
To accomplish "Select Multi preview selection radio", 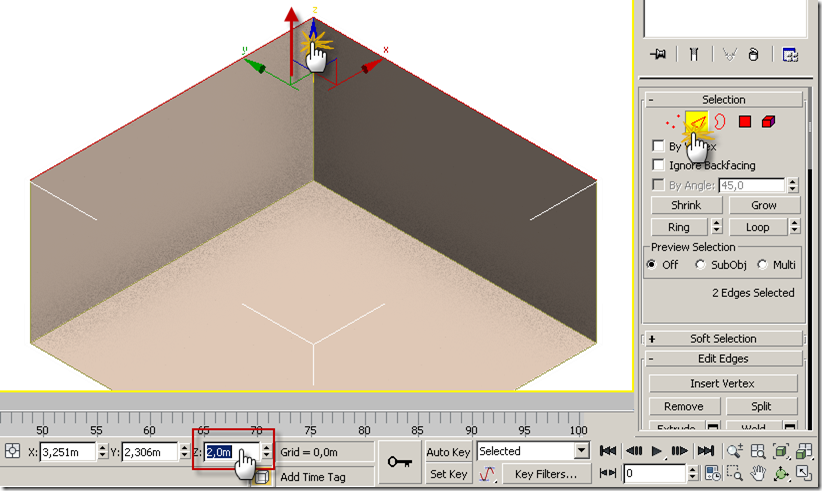I will coord(762,265).
